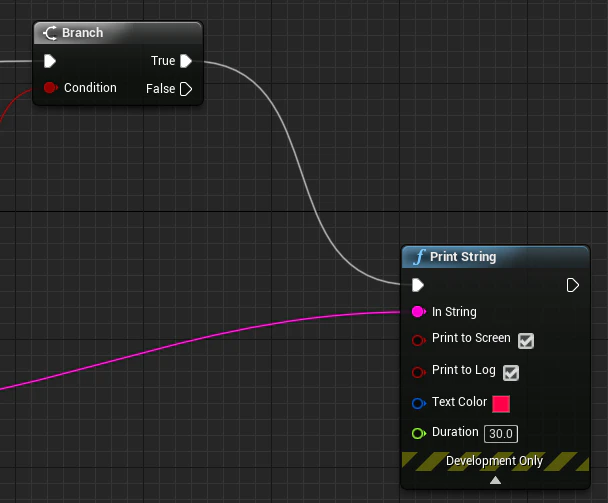The image size is (608, 503).
Task: Click the Branch node input execution pin
Action: (x=50, y=61)
